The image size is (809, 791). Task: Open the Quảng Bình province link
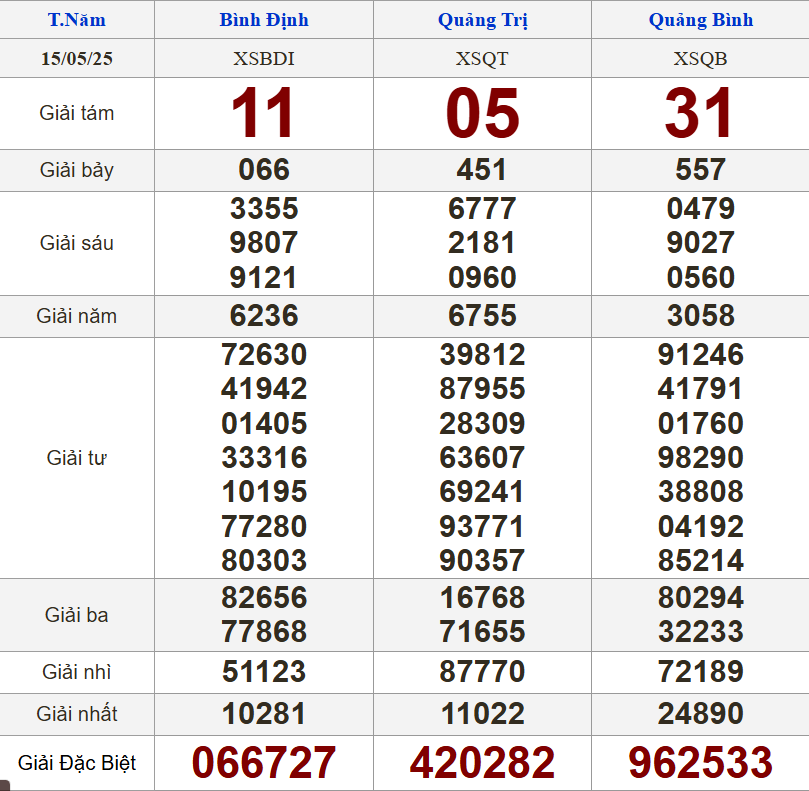700,20
